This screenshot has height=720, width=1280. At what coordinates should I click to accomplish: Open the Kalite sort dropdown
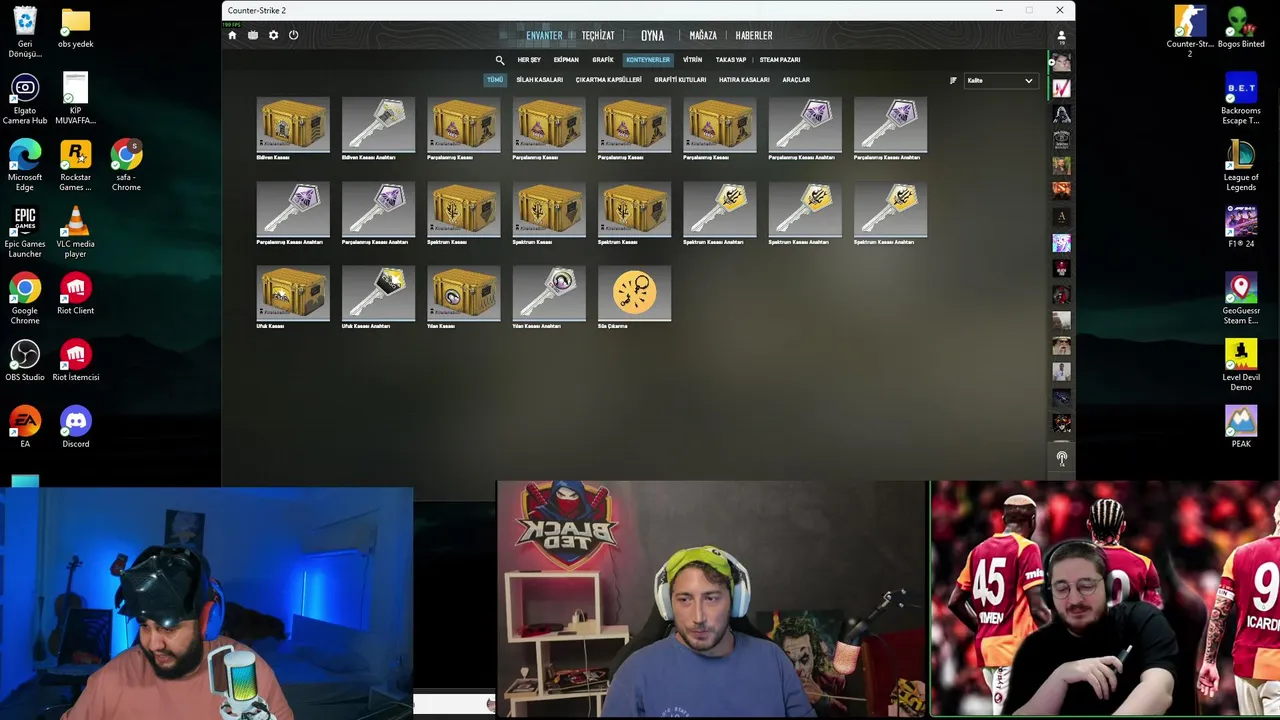1000,80
